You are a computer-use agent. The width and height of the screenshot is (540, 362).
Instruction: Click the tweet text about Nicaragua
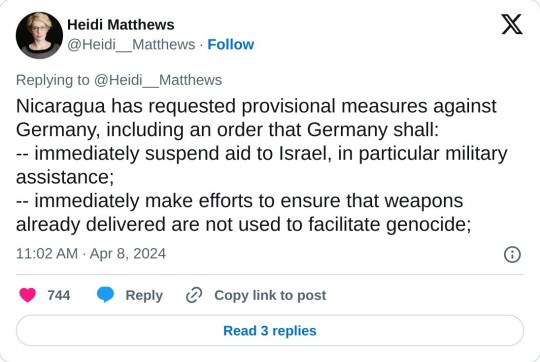tap(261, 165)
